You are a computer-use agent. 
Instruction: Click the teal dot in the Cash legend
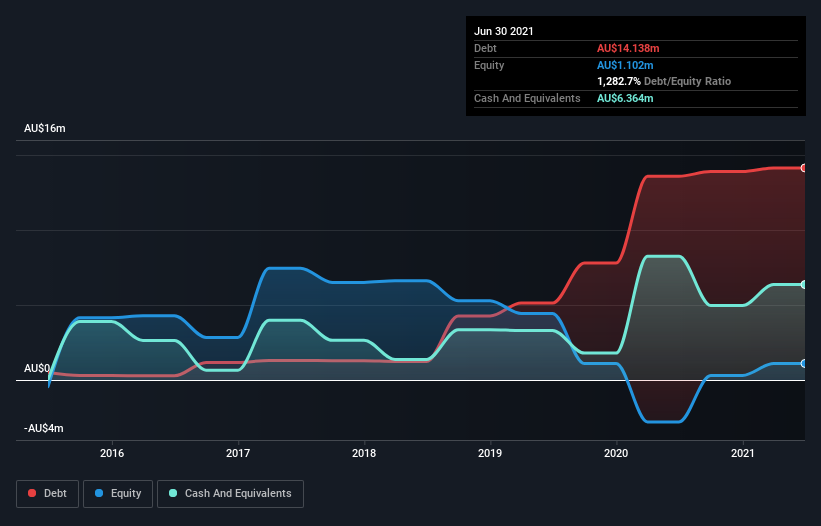[x=173, y=493]
